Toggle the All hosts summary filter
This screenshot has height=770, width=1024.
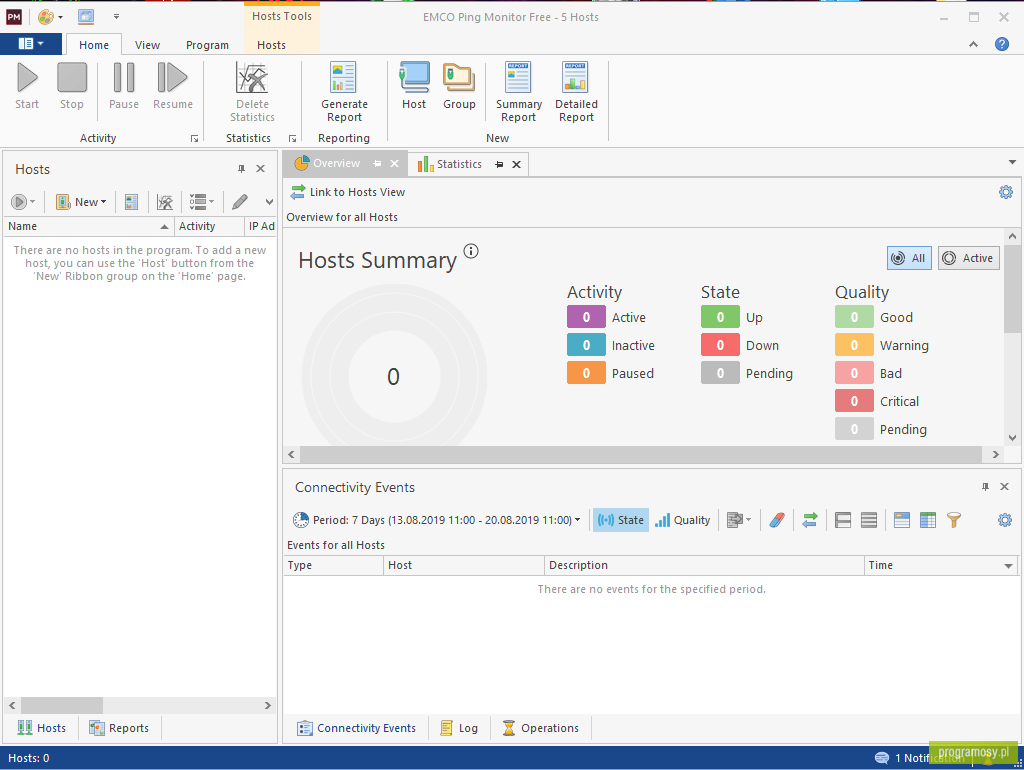point(909,258)
